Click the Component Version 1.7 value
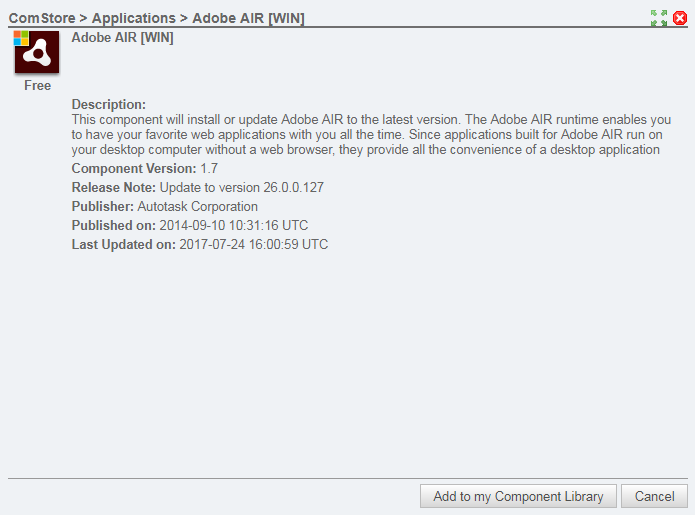 coord(209,168)
